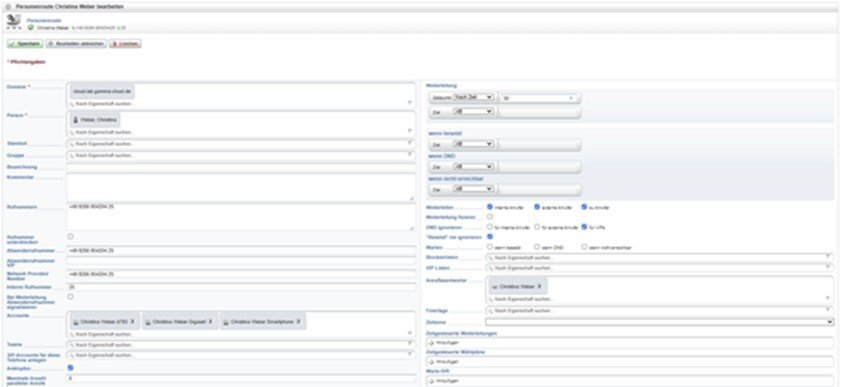Click the search icon in the Blockierlisten field
This screenshot has height=387, width=841.
pos(490,258)
